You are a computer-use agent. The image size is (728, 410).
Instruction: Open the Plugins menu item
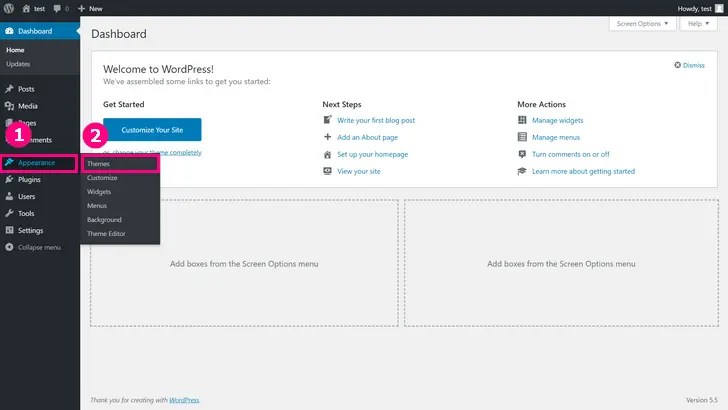pyautogui.click(x=40, y=179)
